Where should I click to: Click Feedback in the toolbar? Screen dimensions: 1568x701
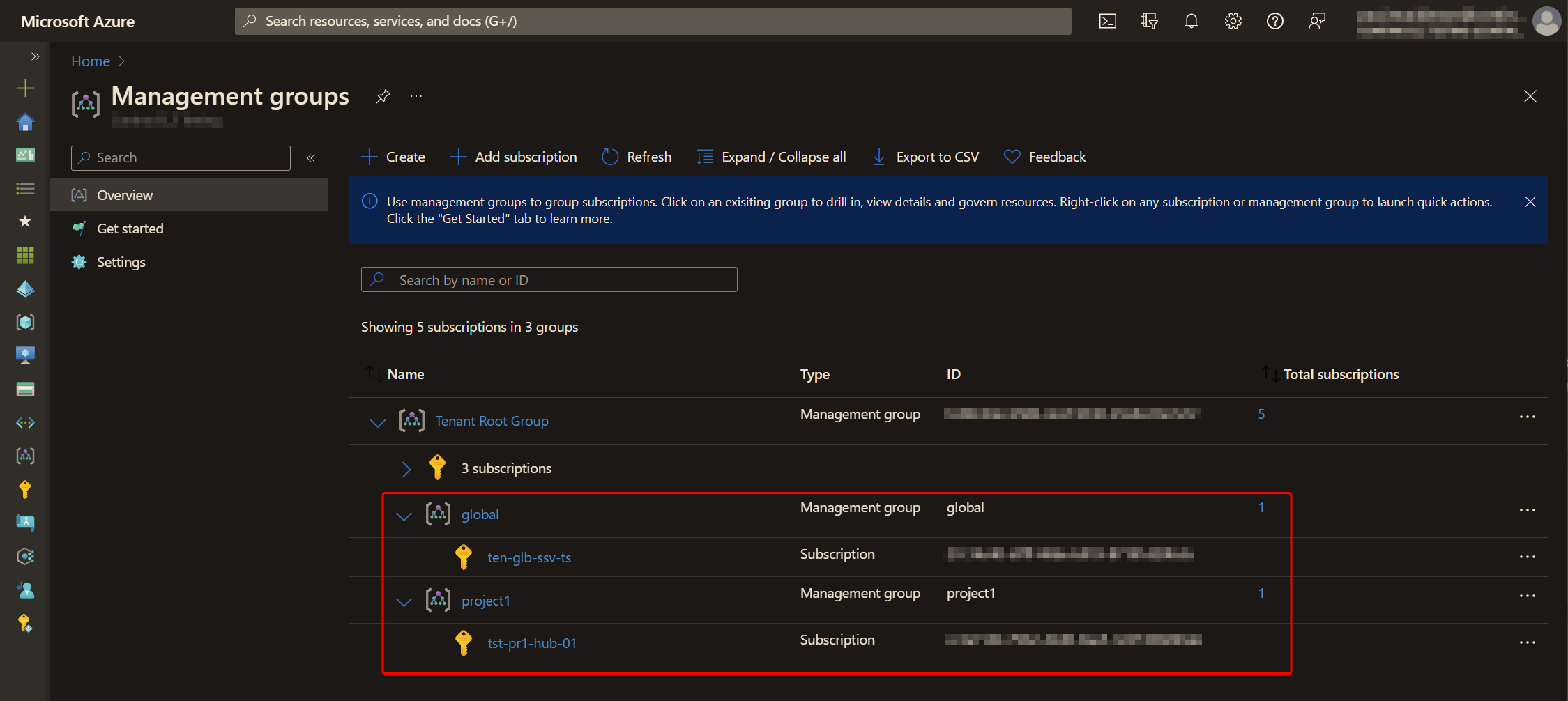click(1044, 157)
